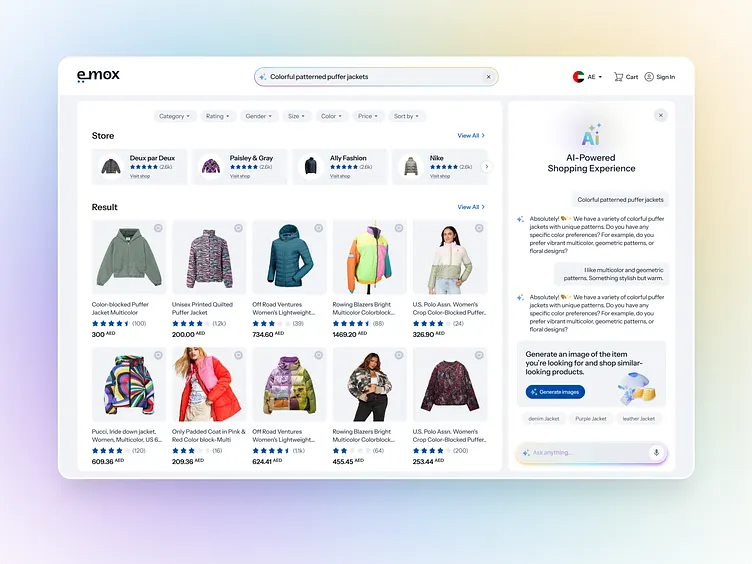Open the Color filter dropdown
Viewport: 752px width, 564px height.
click(x=331, y=116)
